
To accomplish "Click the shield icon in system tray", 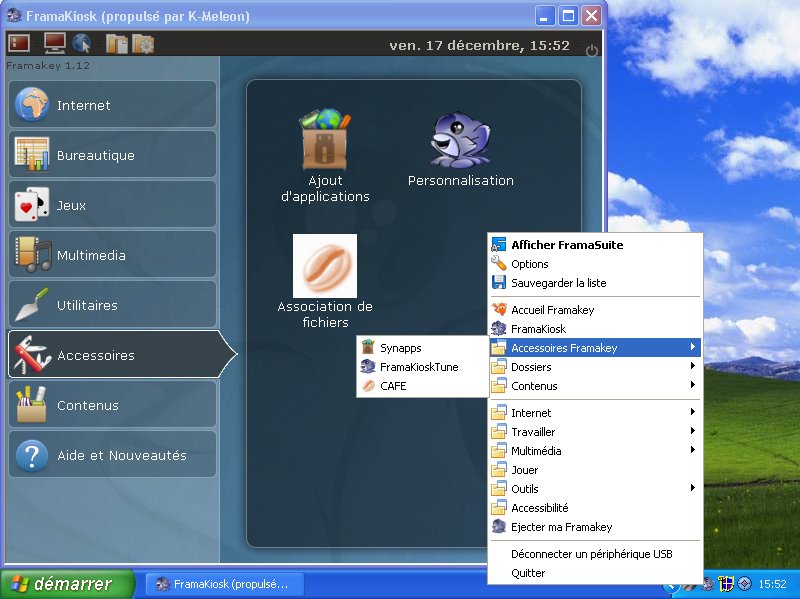I will point(726,583).
